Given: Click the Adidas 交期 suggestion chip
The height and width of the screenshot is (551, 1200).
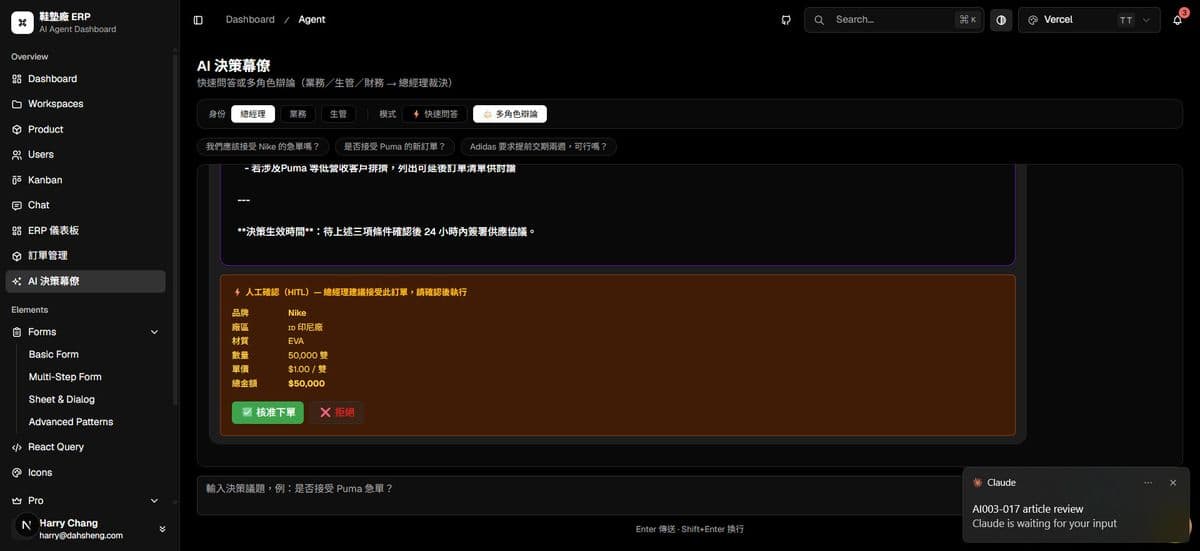Looking at the screenshot, I should pos(539,146).
